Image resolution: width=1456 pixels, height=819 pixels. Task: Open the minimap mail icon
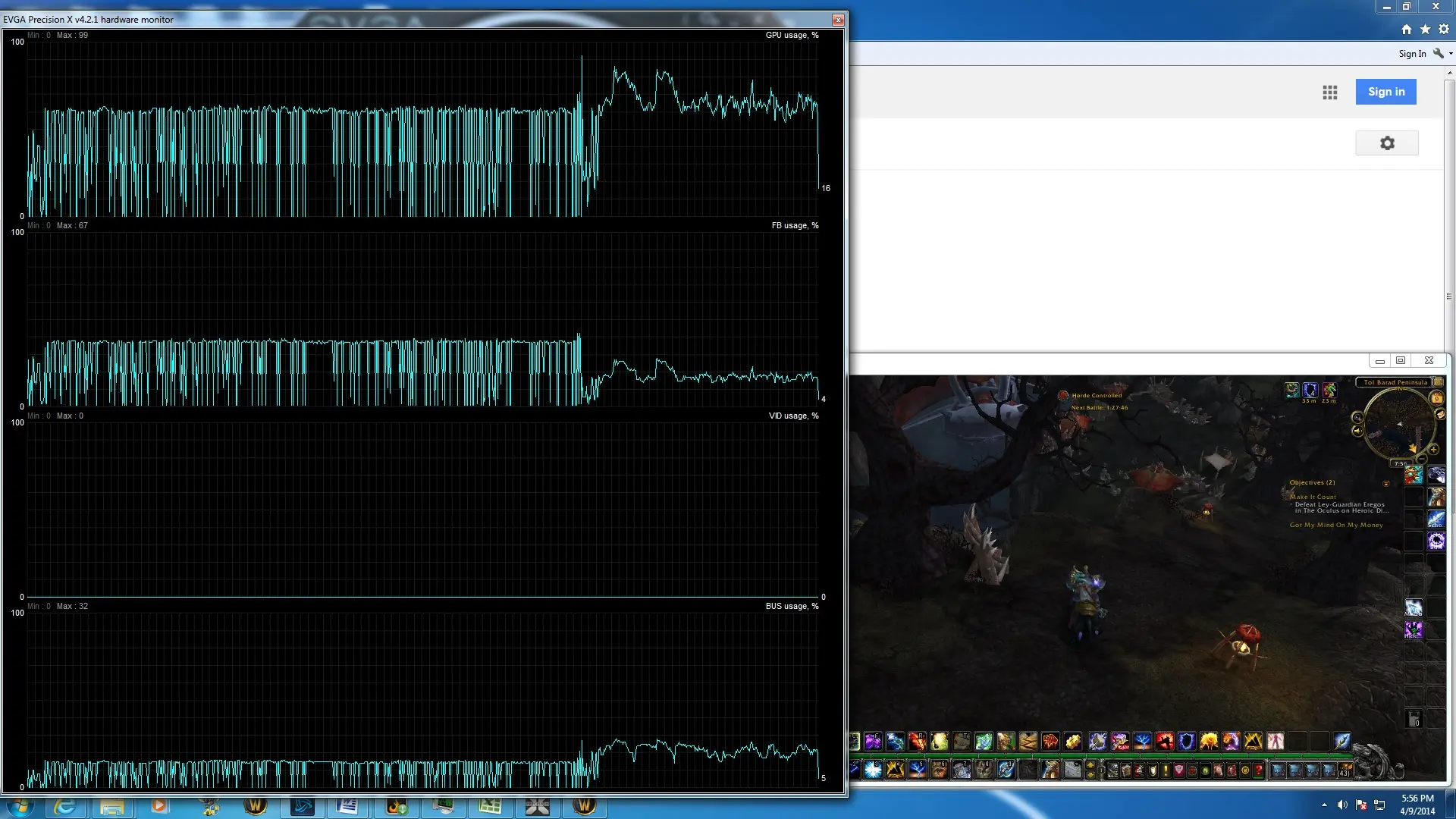[1441, 414]
